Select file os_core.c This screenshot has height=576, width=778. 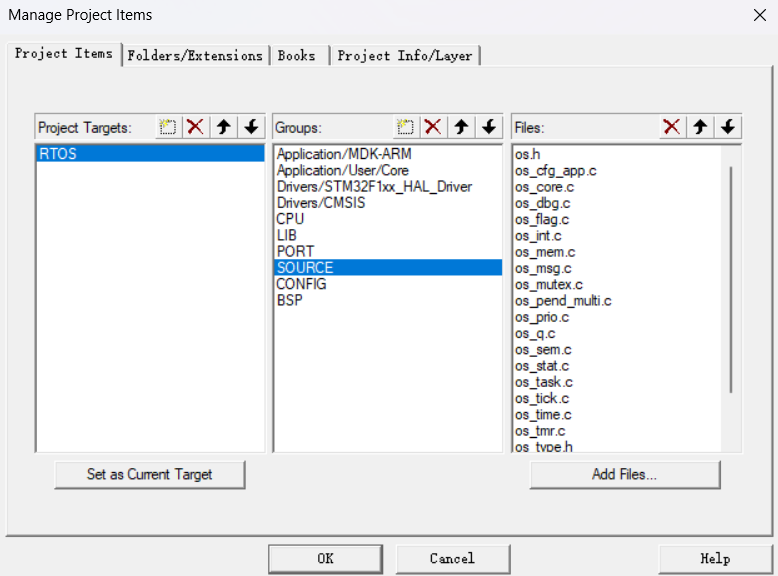(617, 187)
